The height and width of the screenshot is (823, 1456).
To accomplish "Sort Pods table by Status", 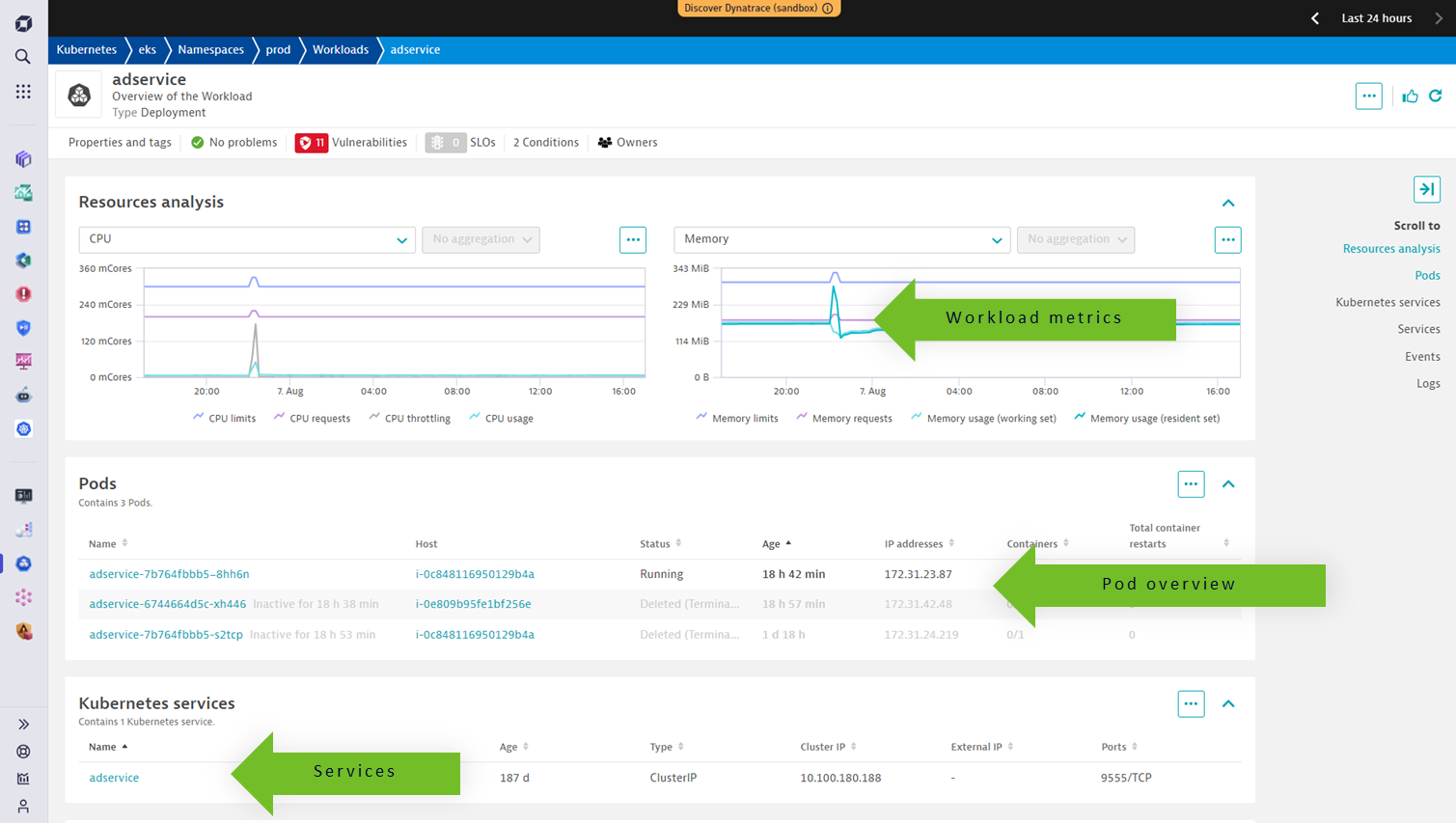I will [x=661, y=544].
